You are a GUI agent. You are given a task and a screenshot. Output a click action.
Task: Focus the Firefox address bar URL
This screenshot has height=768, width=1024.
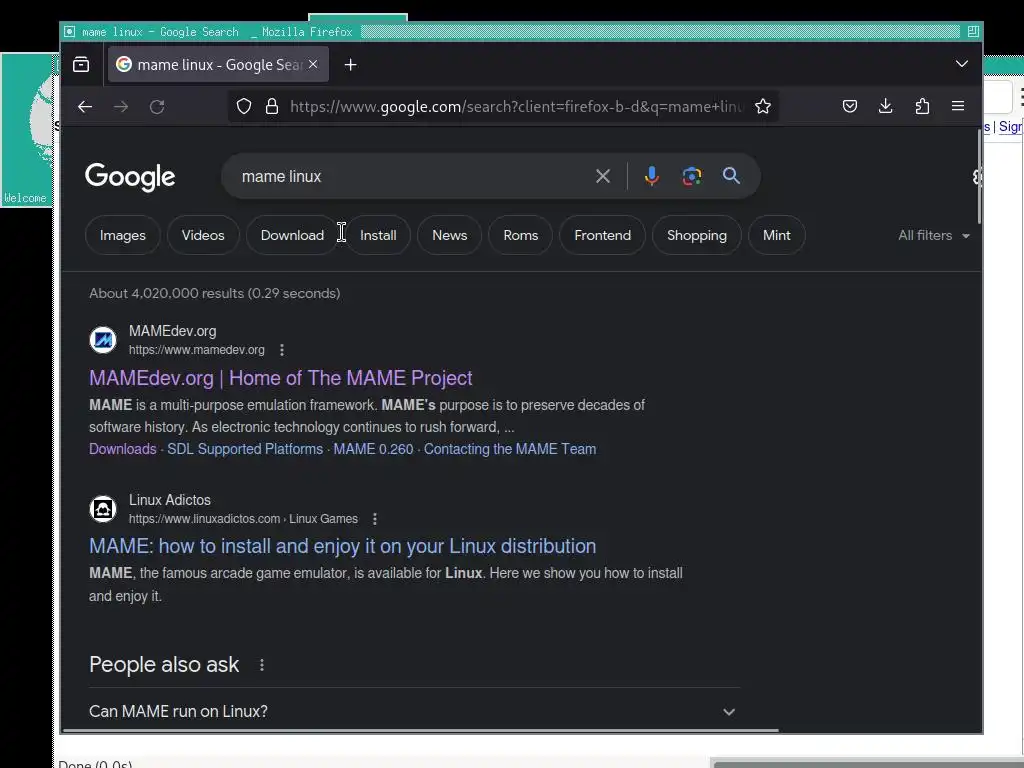(x=516, y=106)
